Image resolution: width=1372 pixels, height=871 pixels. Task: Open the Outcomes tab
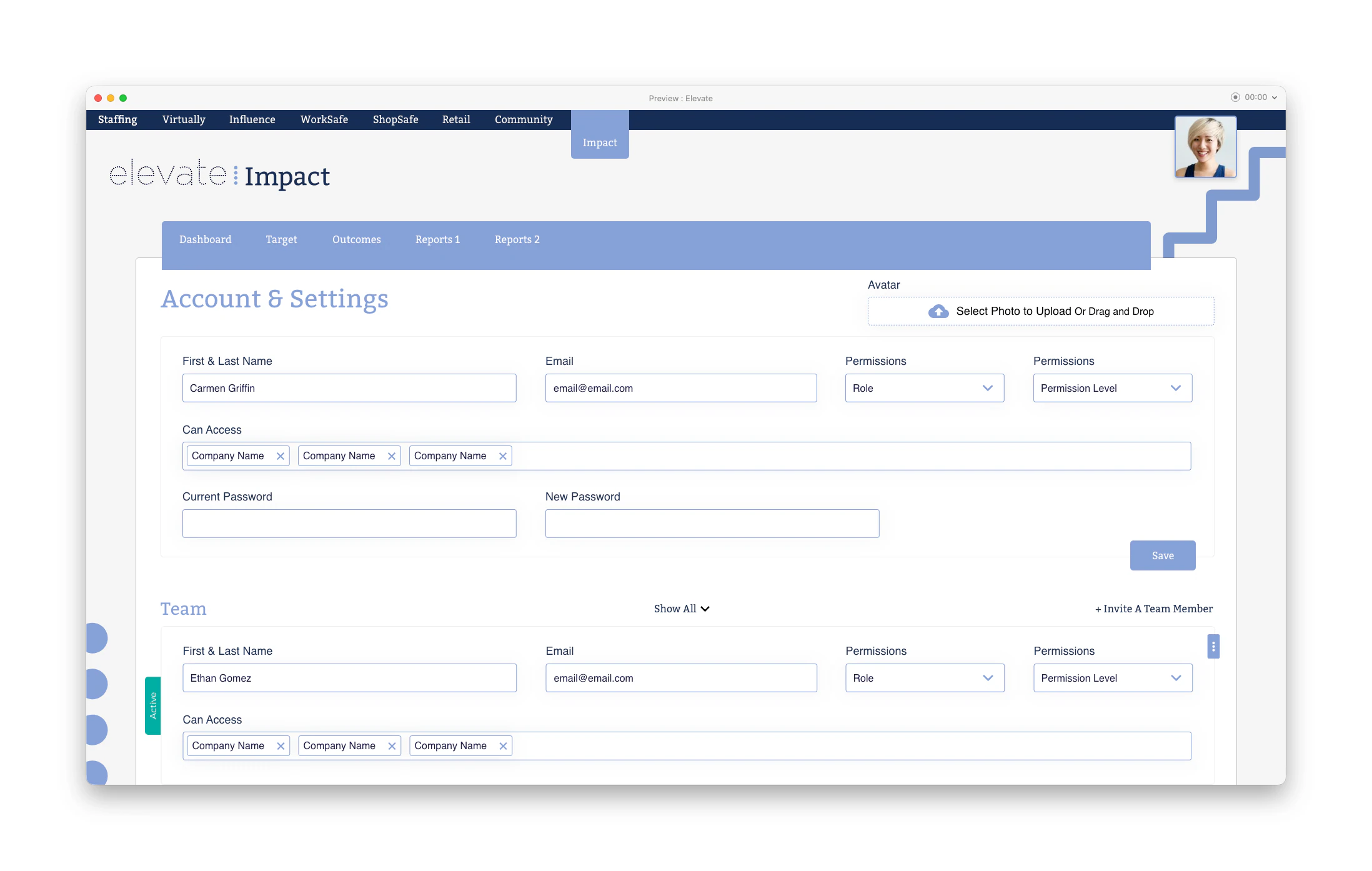(357, 239)
